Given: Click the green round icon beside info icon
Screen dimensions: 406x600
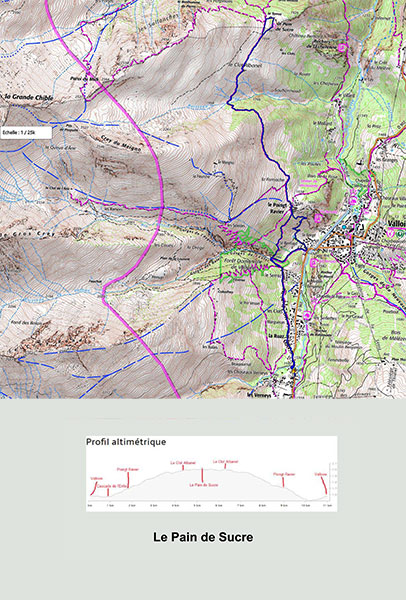Looking at the screenshot, I should click(x=401, y=233).
